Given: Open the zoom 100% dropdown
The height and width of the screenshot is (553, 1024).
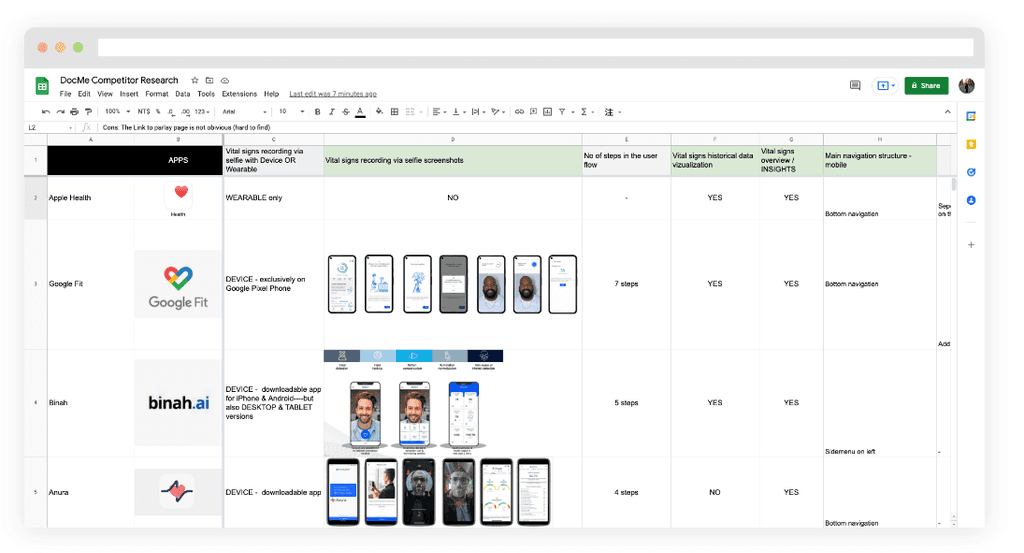Looking at the screenshot, I should pos(118,112).
